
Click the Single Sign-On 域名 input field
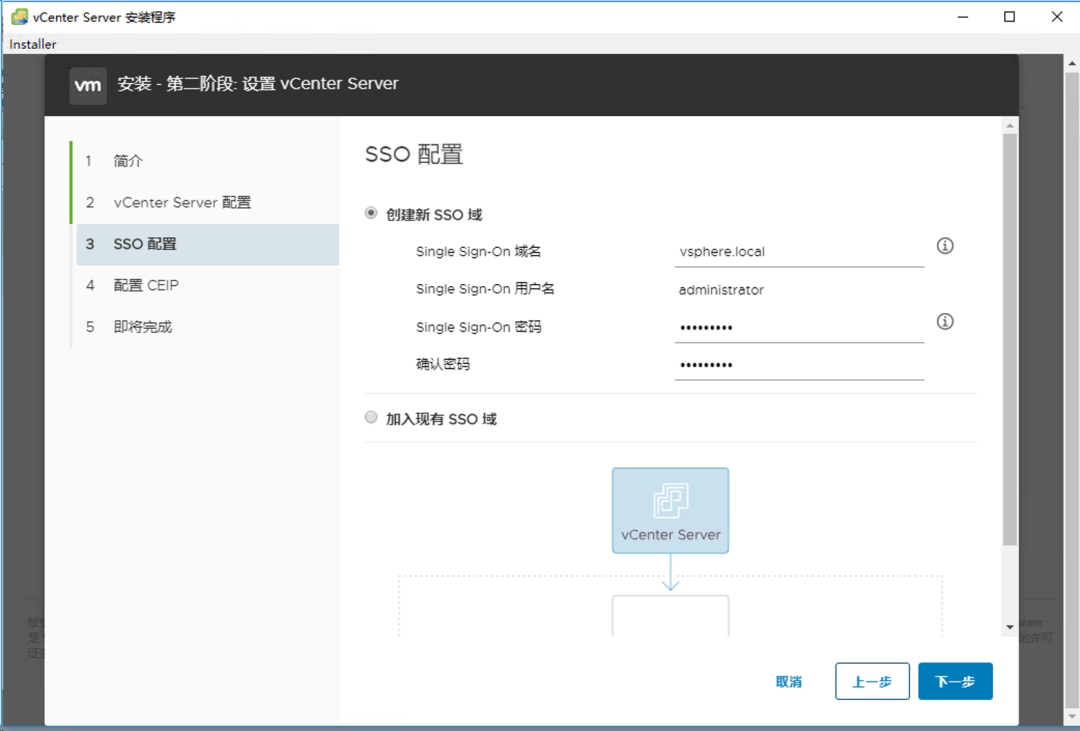pyautogui.click(x=799, y=251)
